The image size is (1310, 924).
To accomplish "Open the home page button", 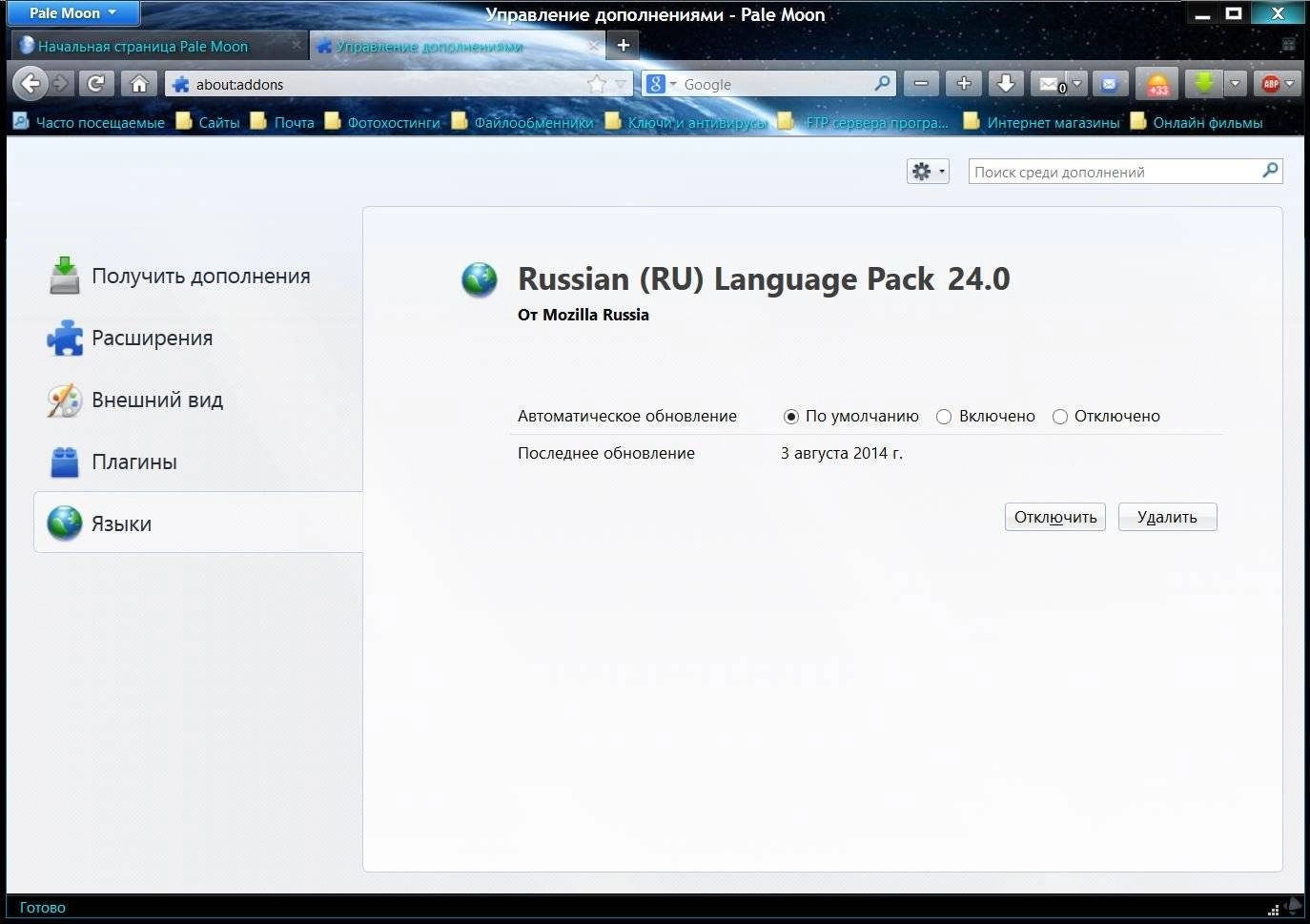I will (139, 84).
